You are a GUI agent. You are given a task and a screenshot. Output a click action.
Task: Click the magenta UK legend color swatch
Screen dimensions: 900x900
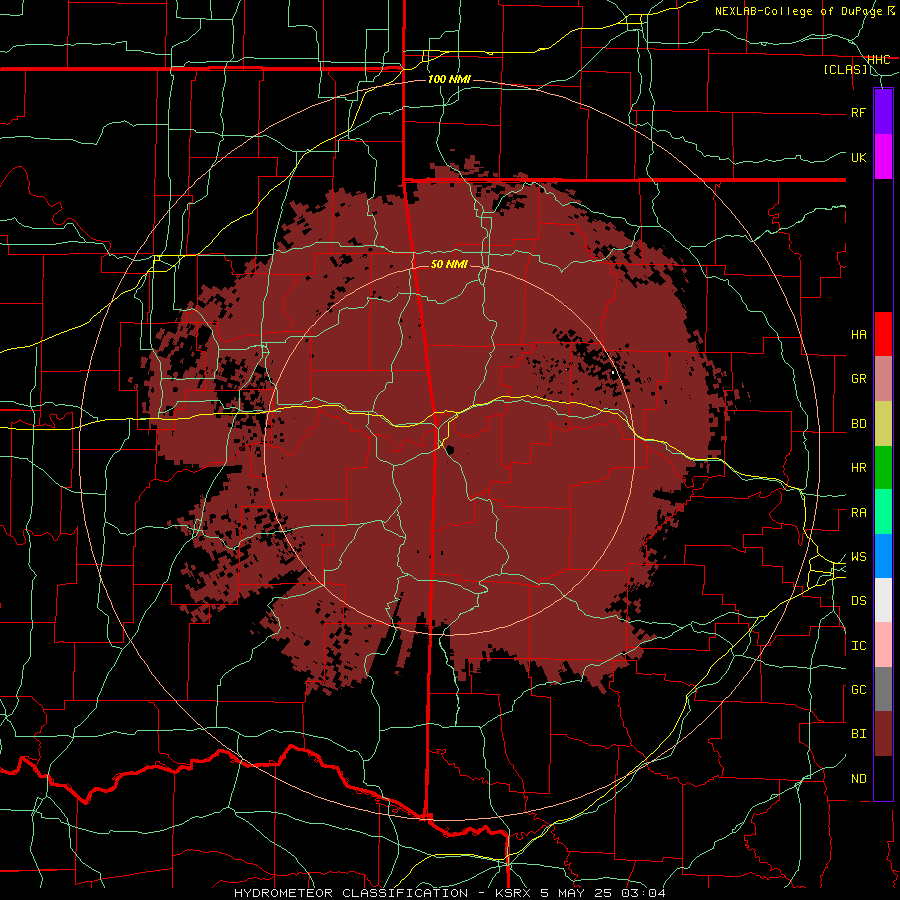pyautogui.click(x=883, y=157)
